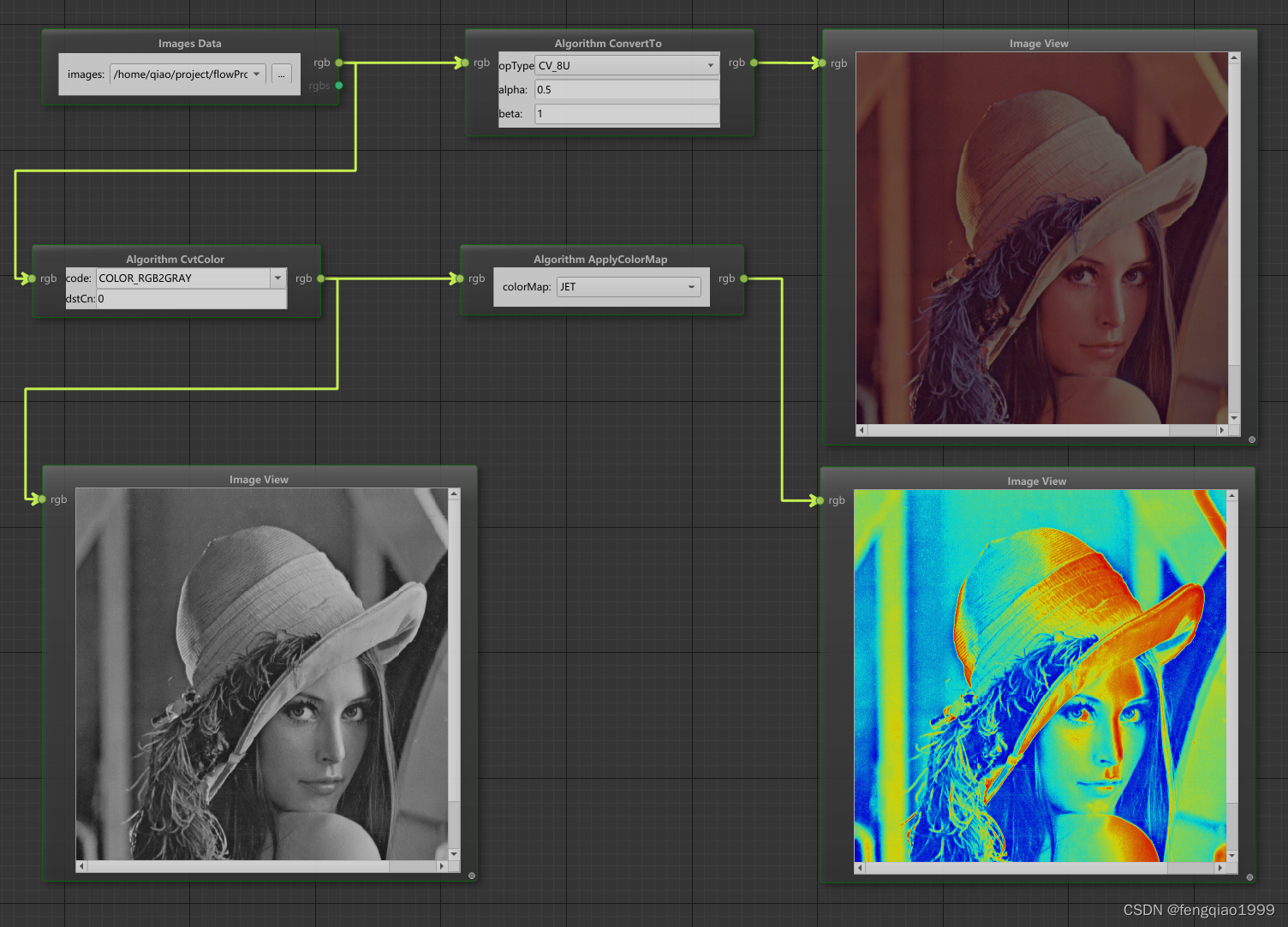1288x927 pixels.
Task: Click the beta field containing 1
Action: tap(627, 114)
